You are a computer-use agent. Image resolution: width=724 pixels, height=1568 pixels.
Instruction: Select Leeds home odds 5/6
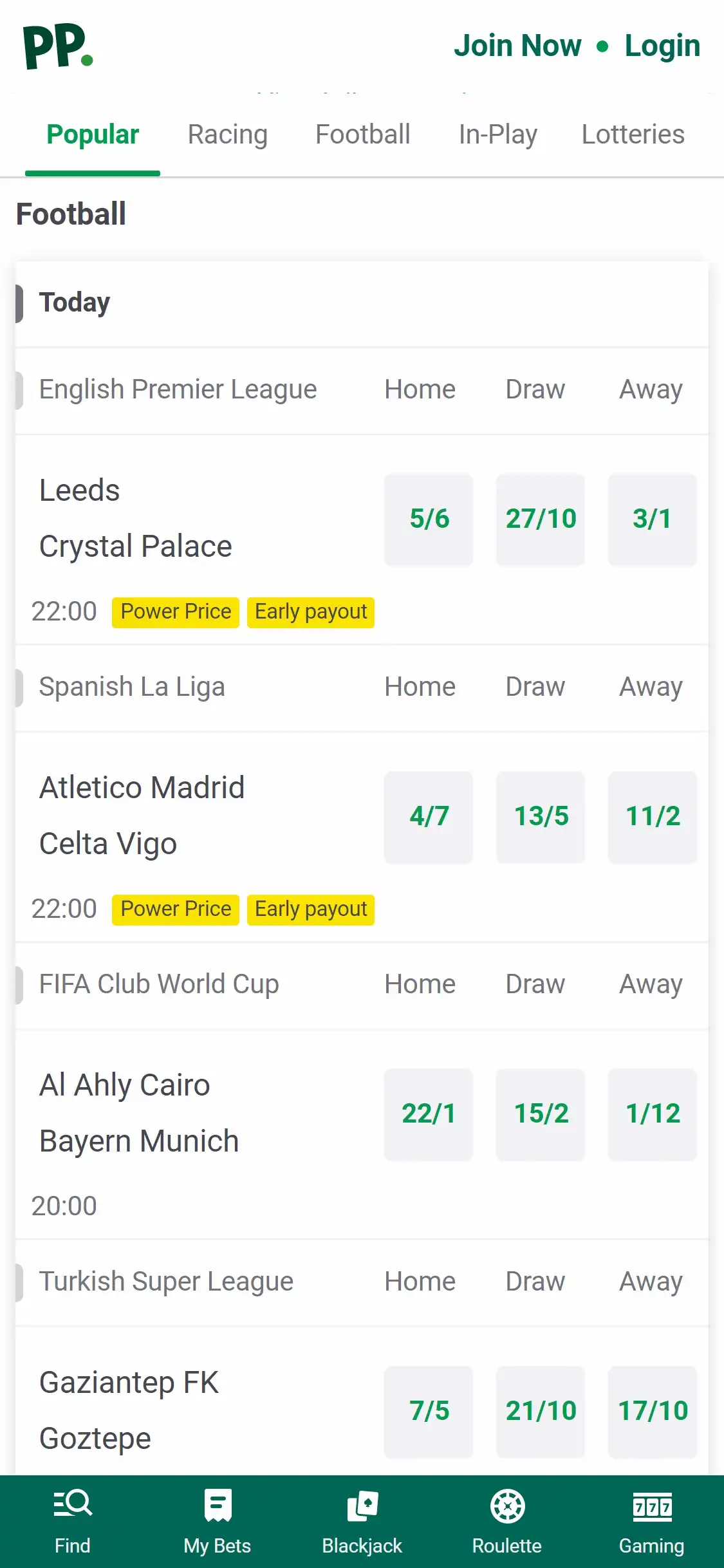coord(429,519)
